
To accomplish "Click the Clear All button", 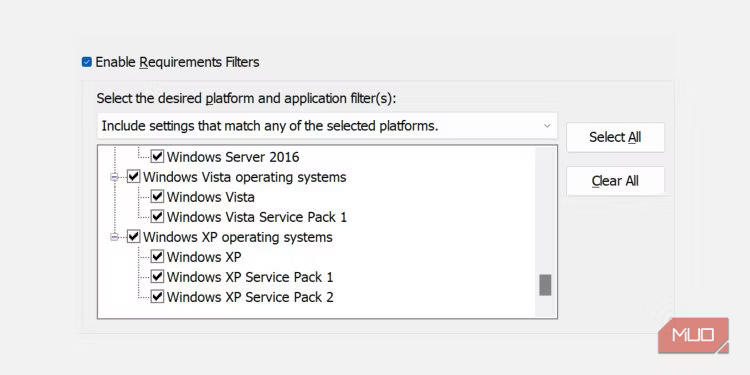I will coord(615,181).
